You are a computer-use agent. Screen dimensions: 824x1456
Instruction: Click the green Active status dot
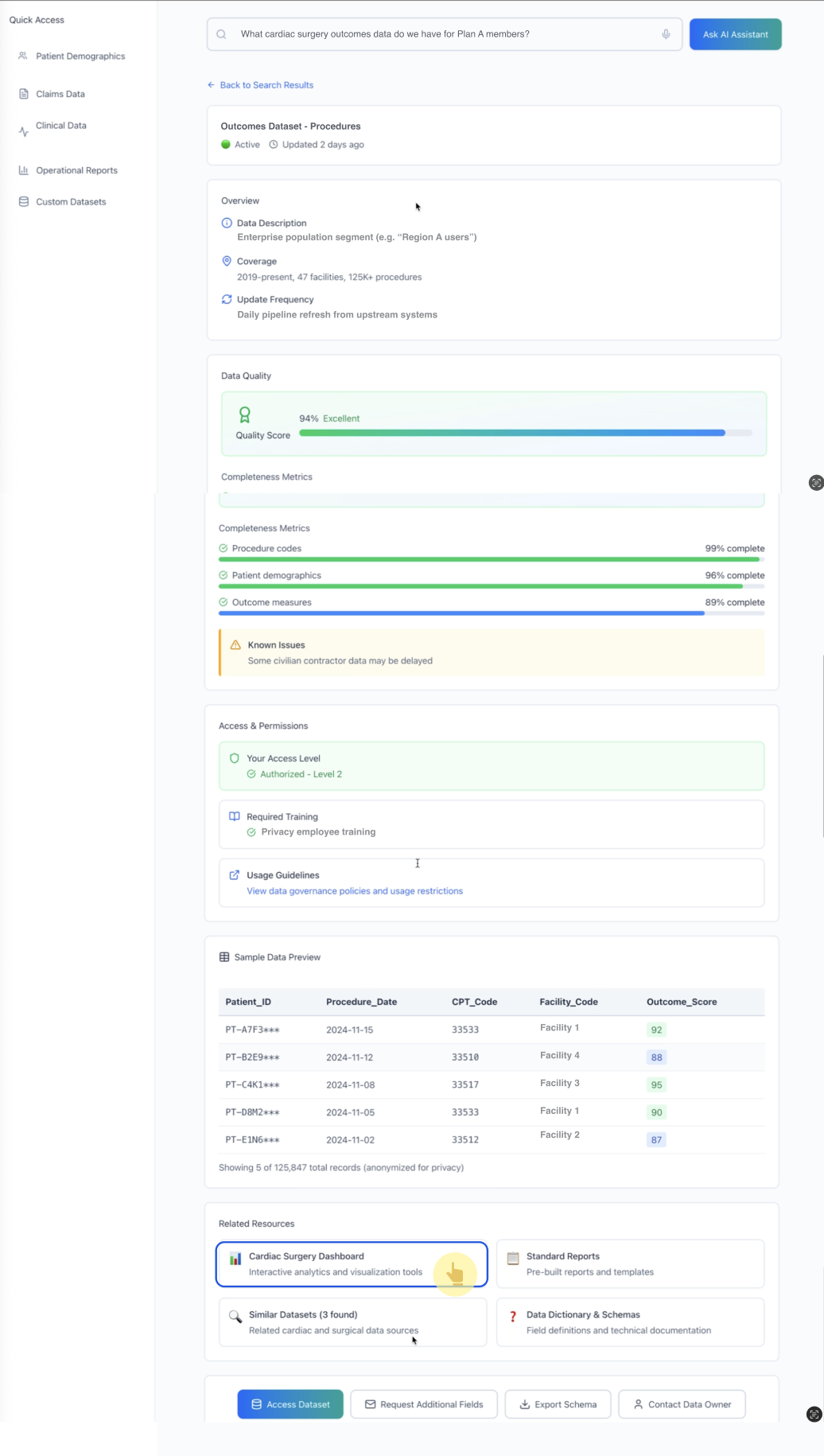226,145
